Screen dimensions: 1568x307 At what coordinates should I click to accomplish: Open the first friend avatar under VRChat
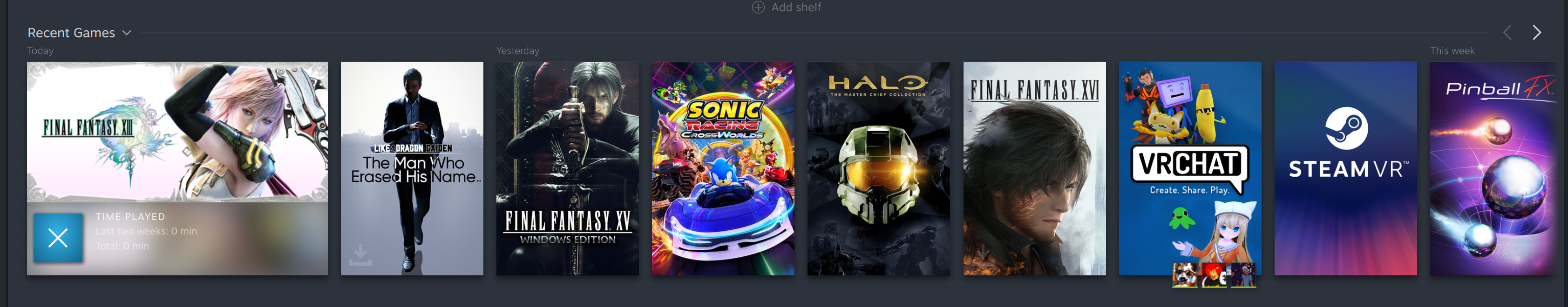pos(1185,275)
